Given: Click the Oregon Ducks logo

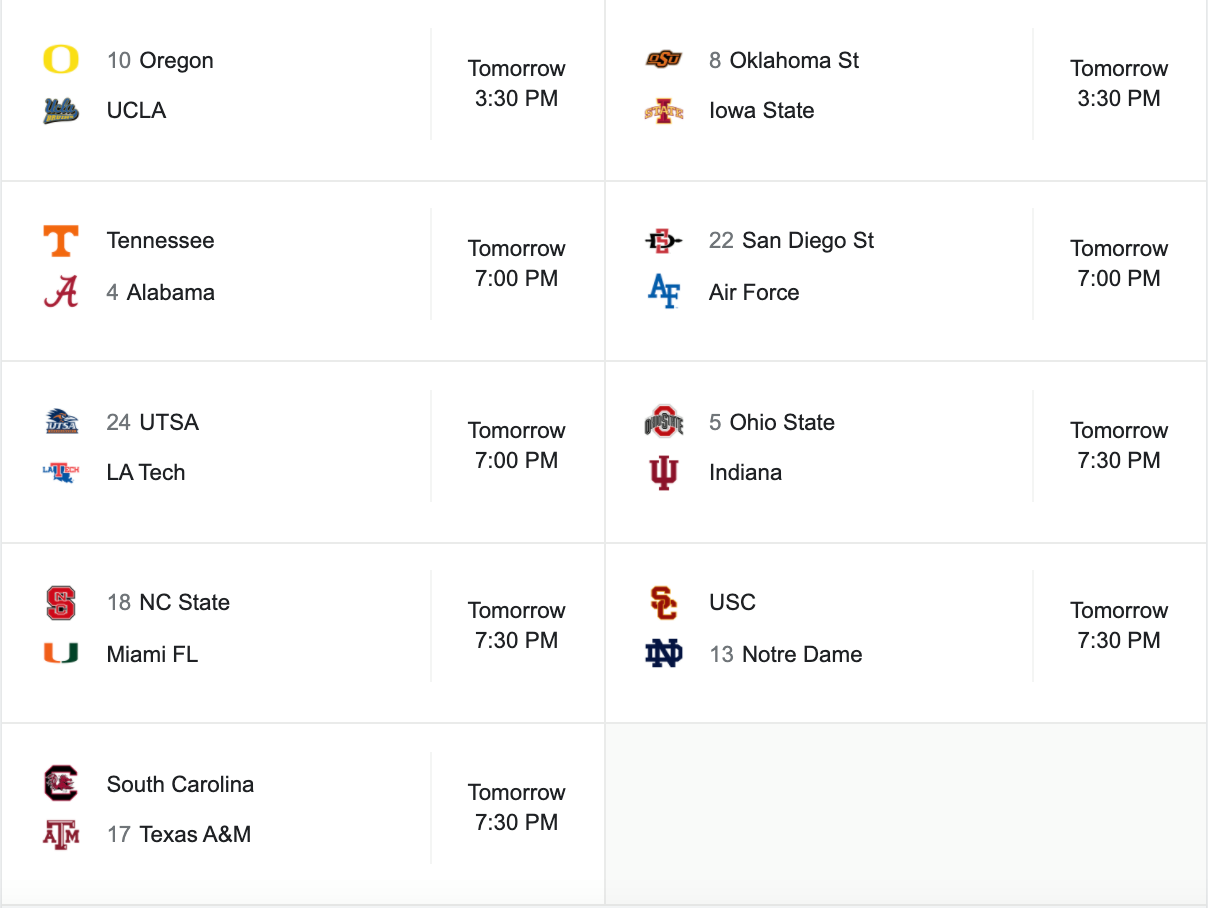Looking at the screenshot, I should pyautogui.click(x=61, y=60).
